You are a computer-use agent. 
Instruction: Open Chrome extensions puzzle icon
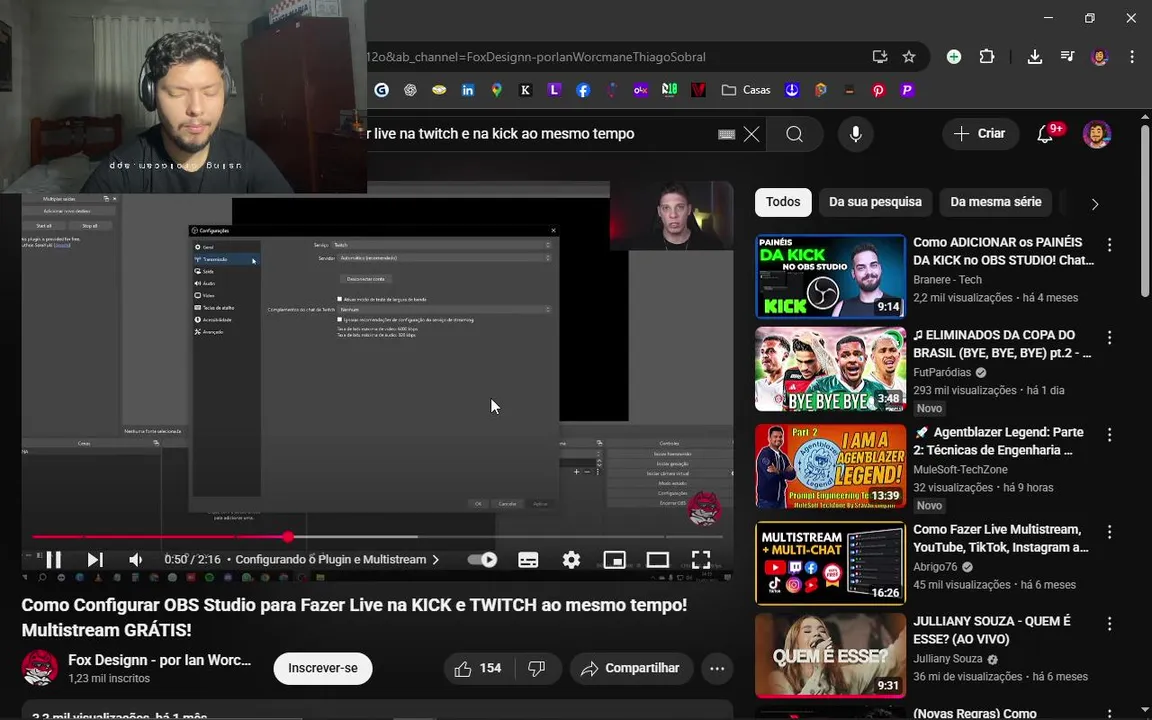pyautogui.click(x=987, y=57)
